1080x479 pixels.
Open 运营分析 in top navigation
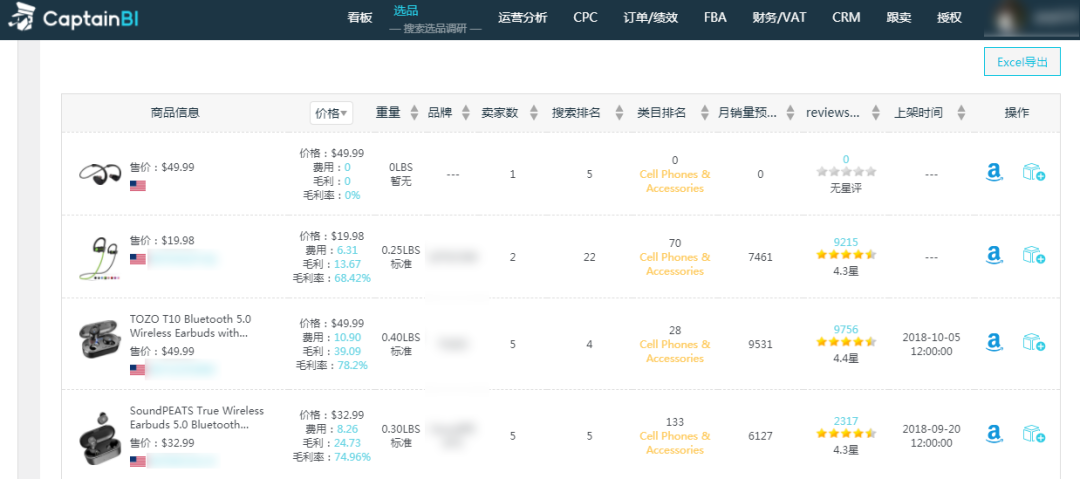coord(523,18)
